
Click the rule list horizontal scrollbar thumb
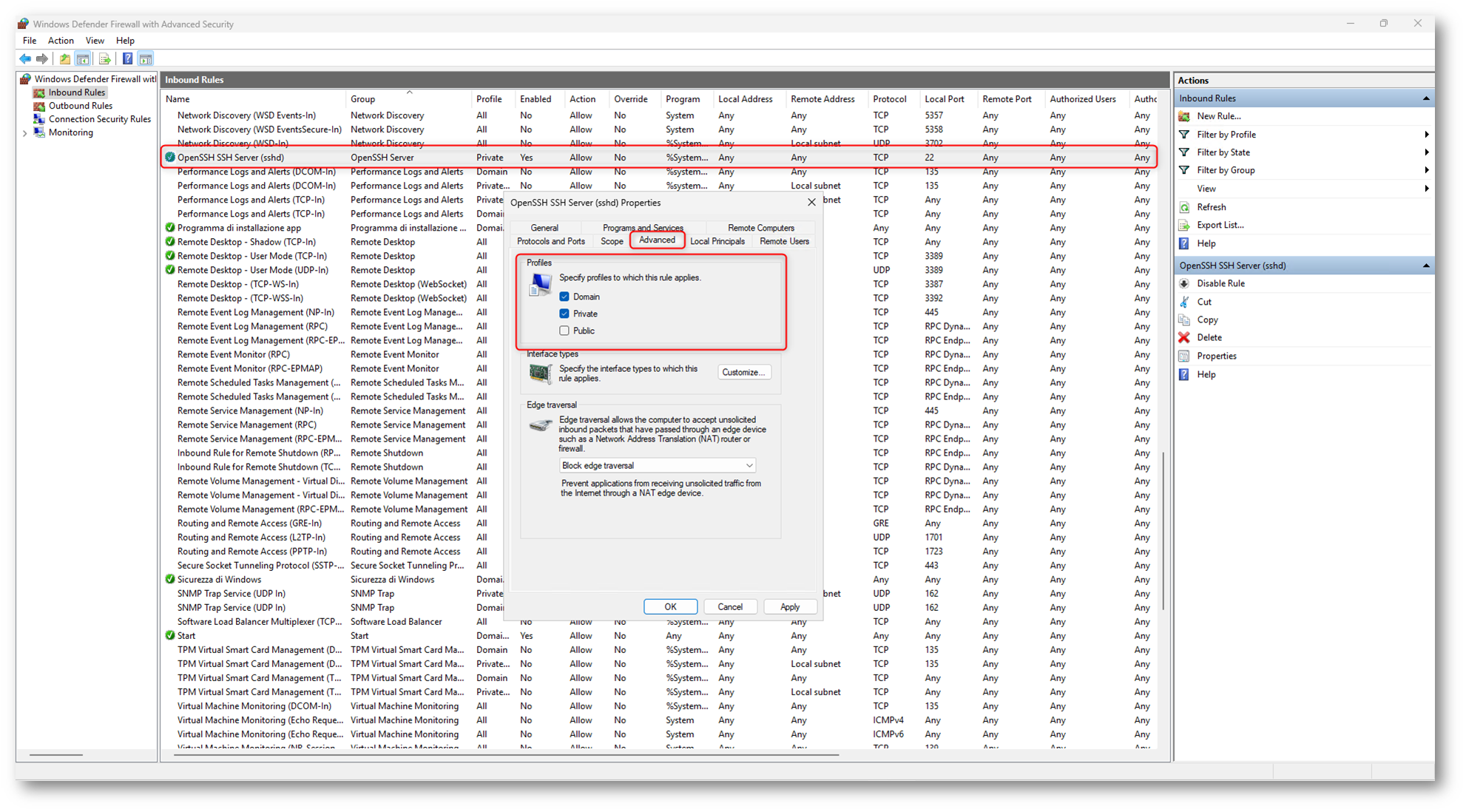507,755
